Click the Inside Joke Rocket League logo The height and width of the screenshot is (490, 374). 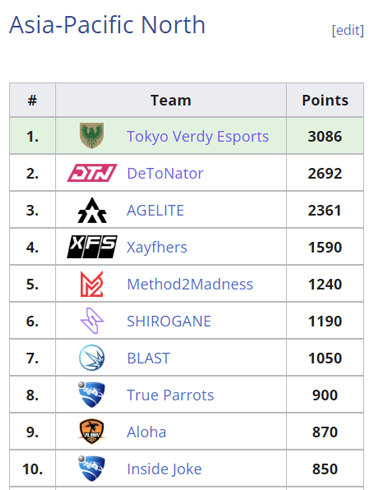coord(92,469)
